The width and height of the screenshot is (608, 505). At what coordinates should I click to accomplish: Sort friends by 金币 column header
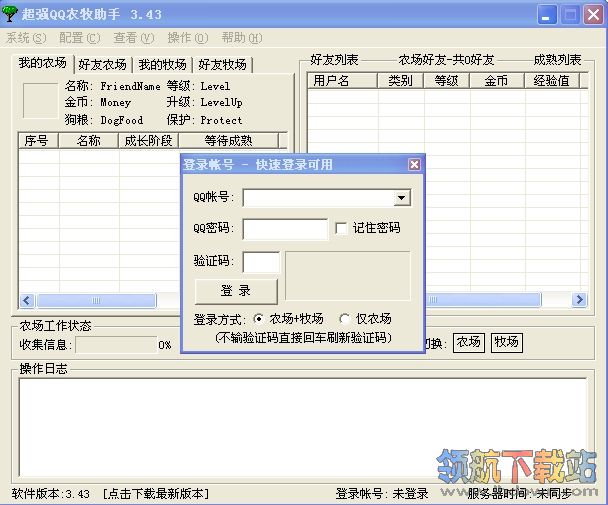(497, 81)
